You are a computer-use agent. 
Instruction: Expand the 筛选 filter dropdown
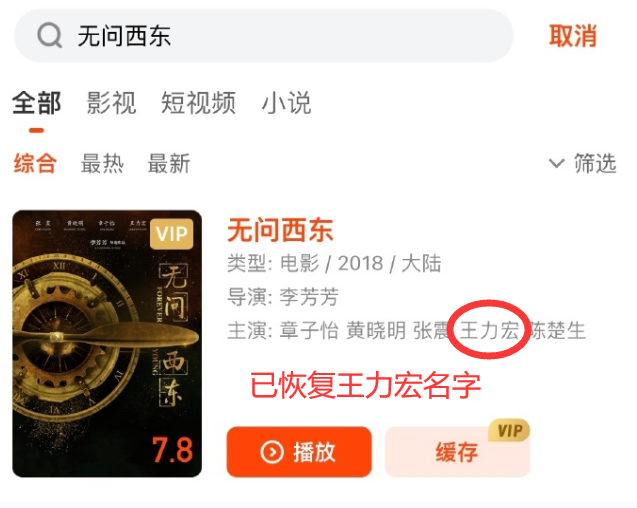583,163
